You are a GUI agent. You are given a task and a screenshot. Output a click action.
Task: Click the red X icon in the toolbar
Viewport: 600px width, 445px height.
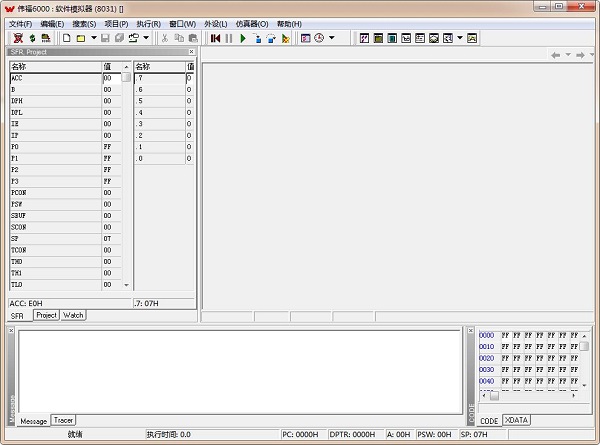17,38
